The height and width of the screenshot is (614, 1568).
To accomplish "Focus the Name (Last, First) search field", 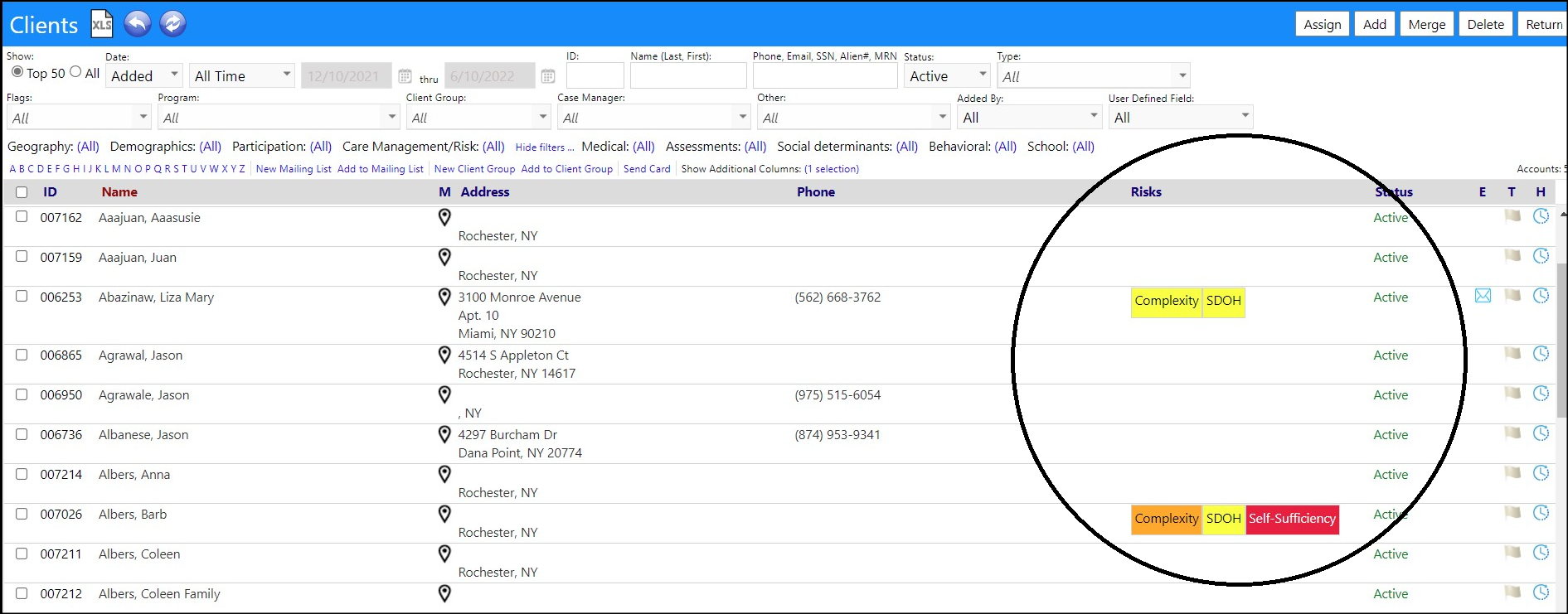I will (688, 75).
